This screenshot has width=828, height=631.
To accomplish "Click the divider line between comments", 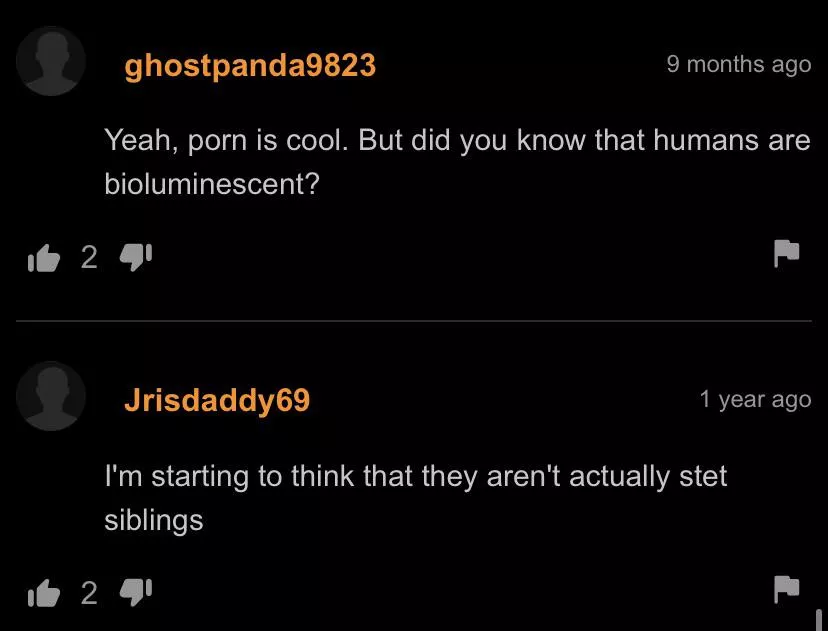I will (413, 321).
